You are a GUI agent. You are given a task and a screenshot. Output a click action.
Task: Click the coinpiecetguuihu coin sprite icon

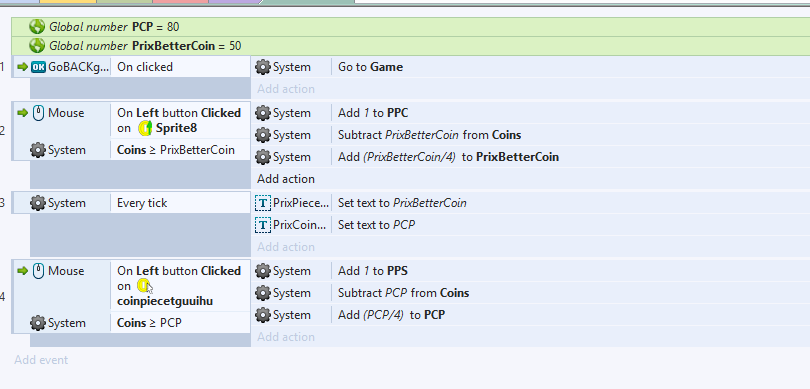click(x=143, y=286)
